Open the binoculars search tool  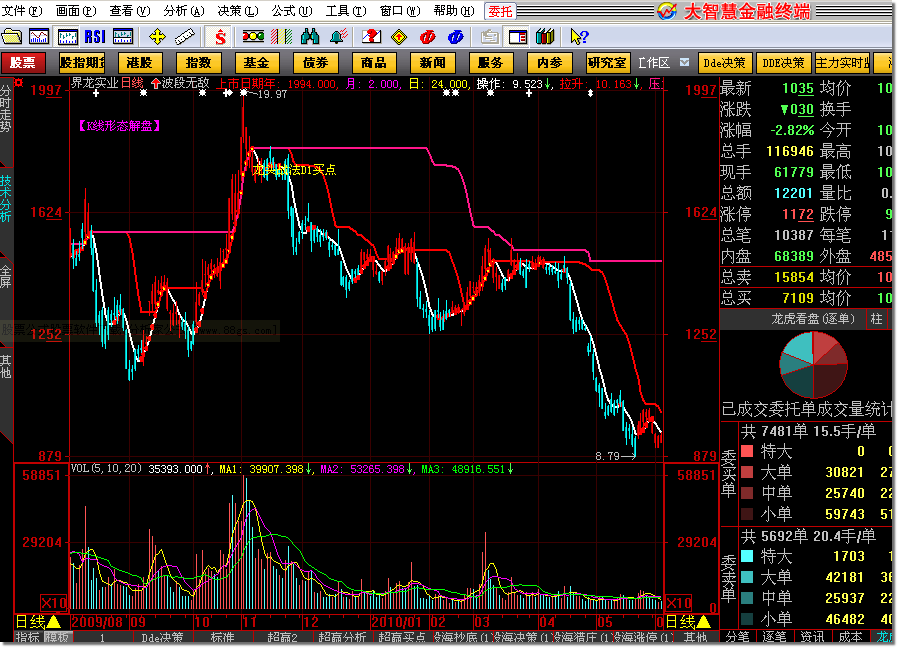310,37
